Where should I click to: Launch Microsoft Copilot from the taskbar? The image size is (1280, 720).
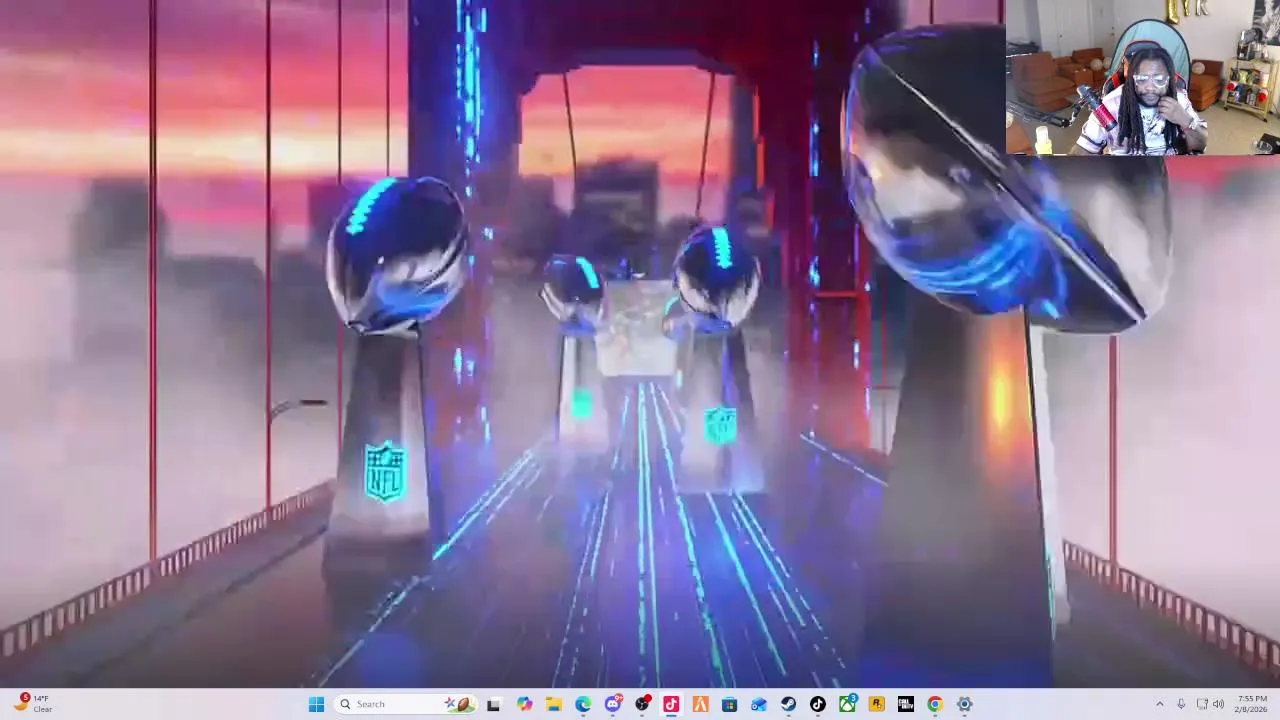click(x=524, y=704)
